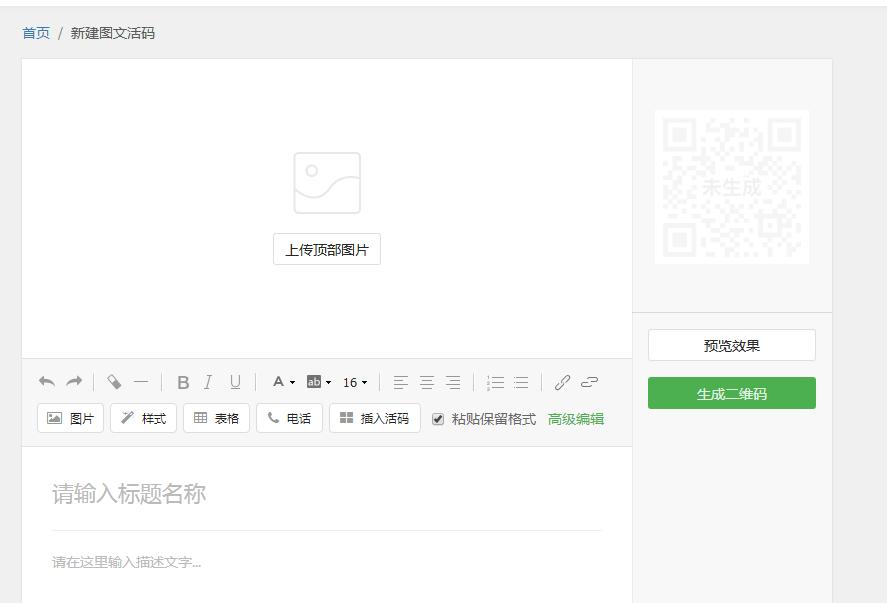The image size is (887, 603).
Task: Open the font size dropdown
Action: [x=356, y=382]
